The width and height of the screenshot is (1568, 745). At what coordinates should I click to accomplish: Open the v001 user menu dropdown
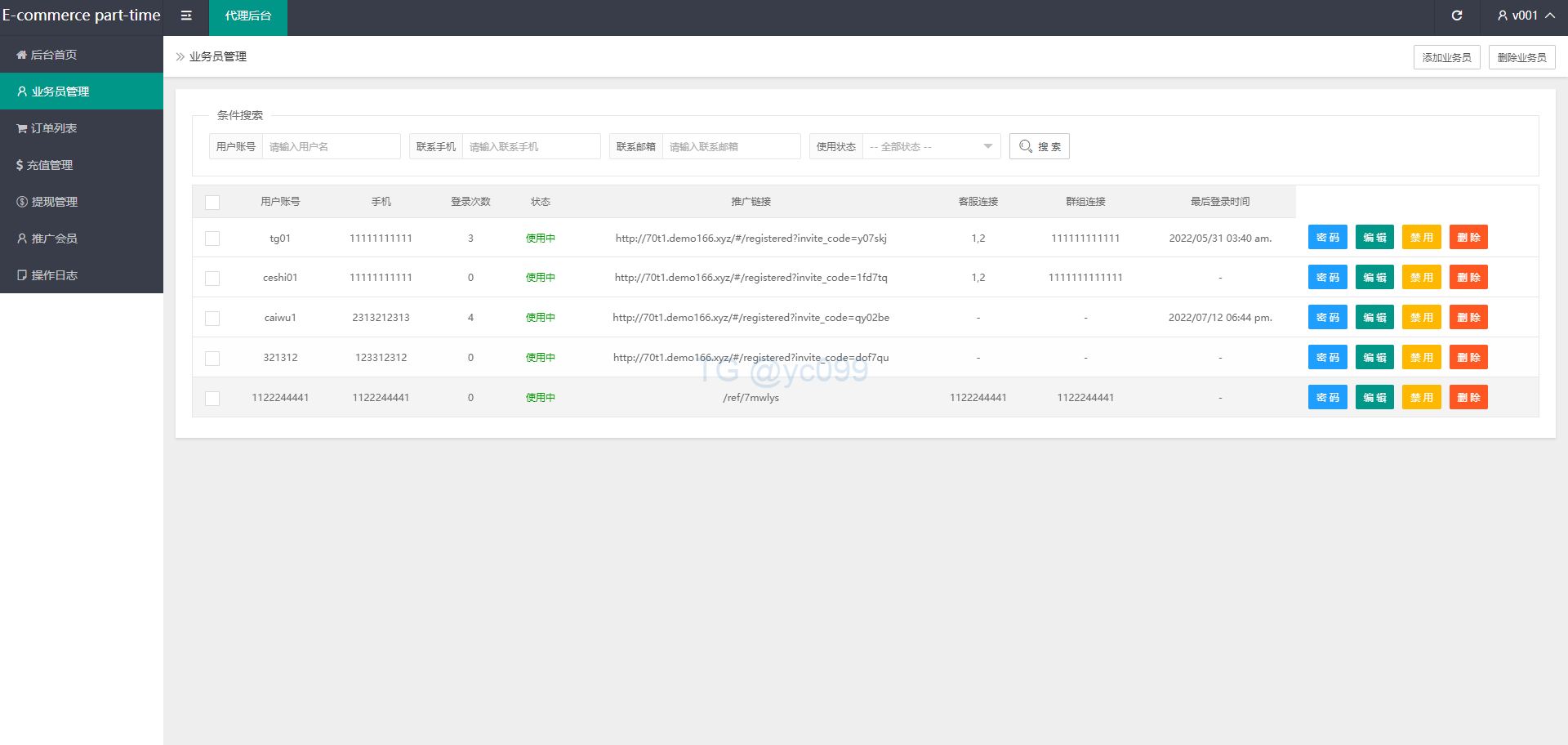coord(1525,16)
